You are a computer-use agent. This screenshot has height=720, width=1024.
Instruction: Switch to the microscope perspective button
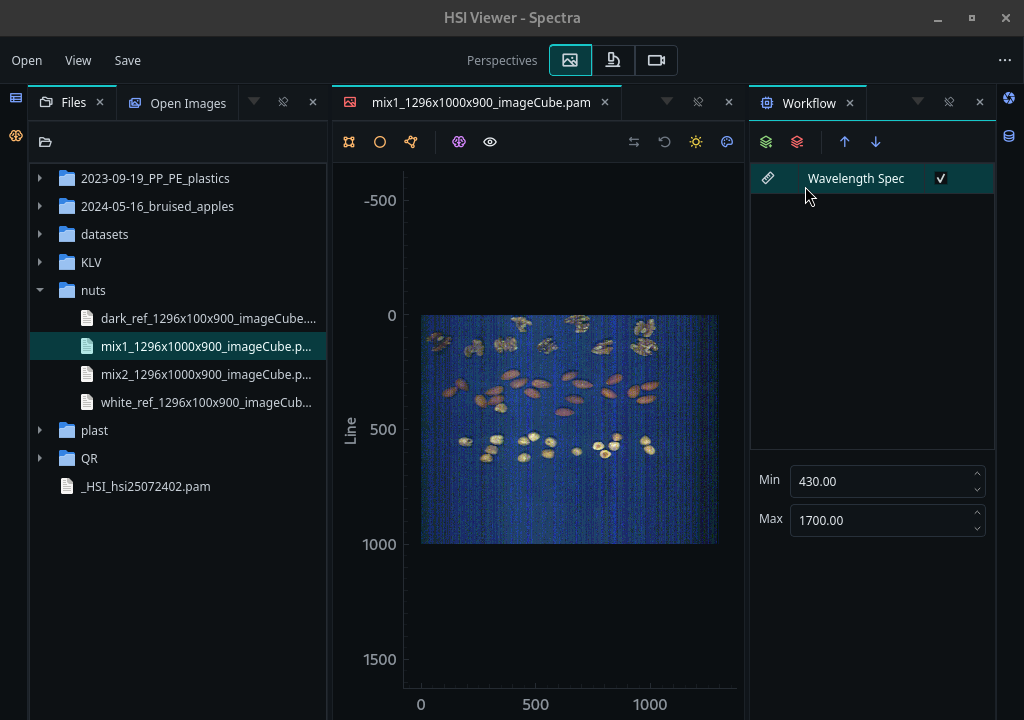tap(613, 60)
